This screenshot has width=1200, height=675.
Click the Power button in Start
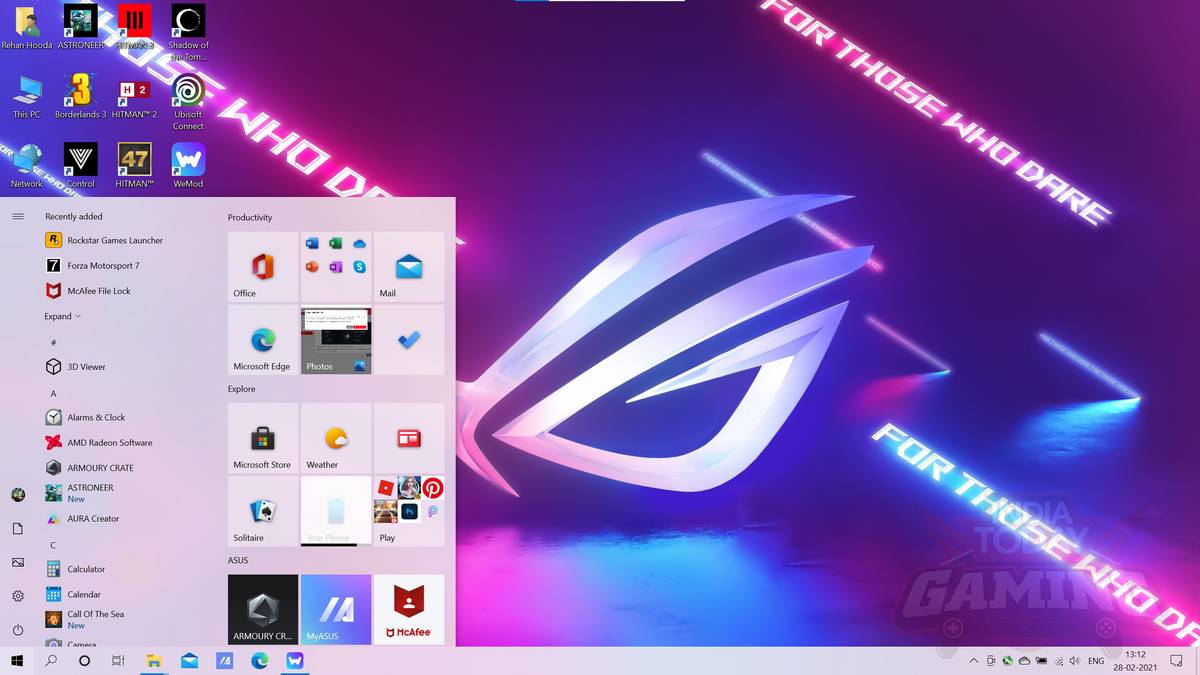click(x=18, y=630)
